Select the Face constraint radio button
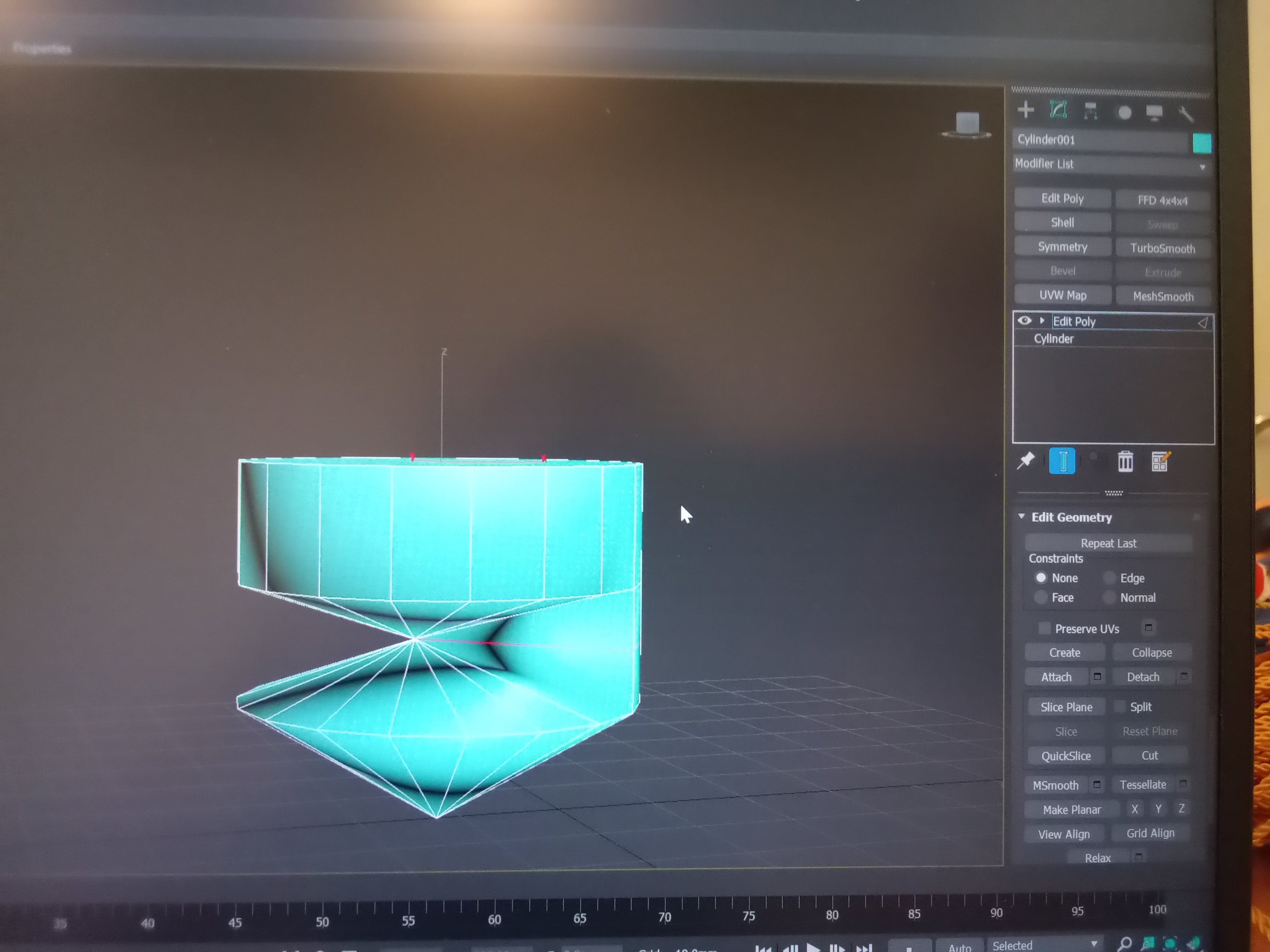 (x=1040, y=597)
